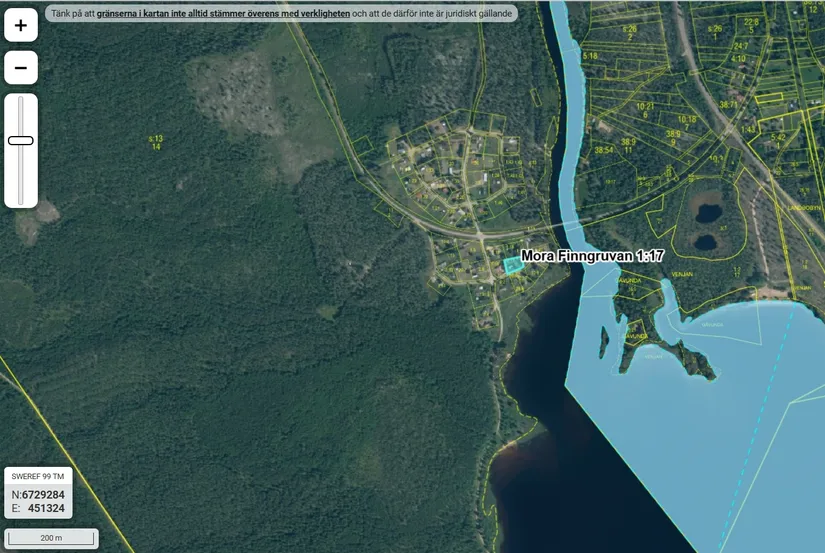Select forest parcel labeled s:13 14
This screenshot has width=825, height=553.
pos(156,143)
